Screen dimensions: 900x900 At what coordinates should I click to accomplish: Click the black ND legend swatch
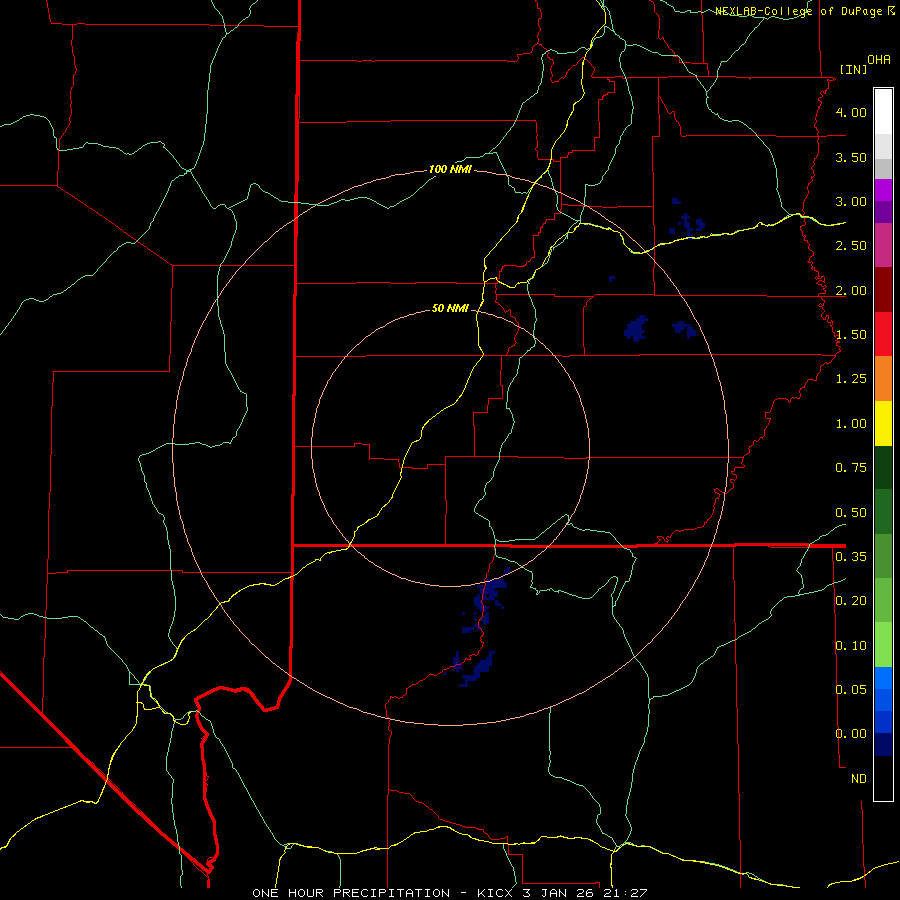[x=883, y=778]
